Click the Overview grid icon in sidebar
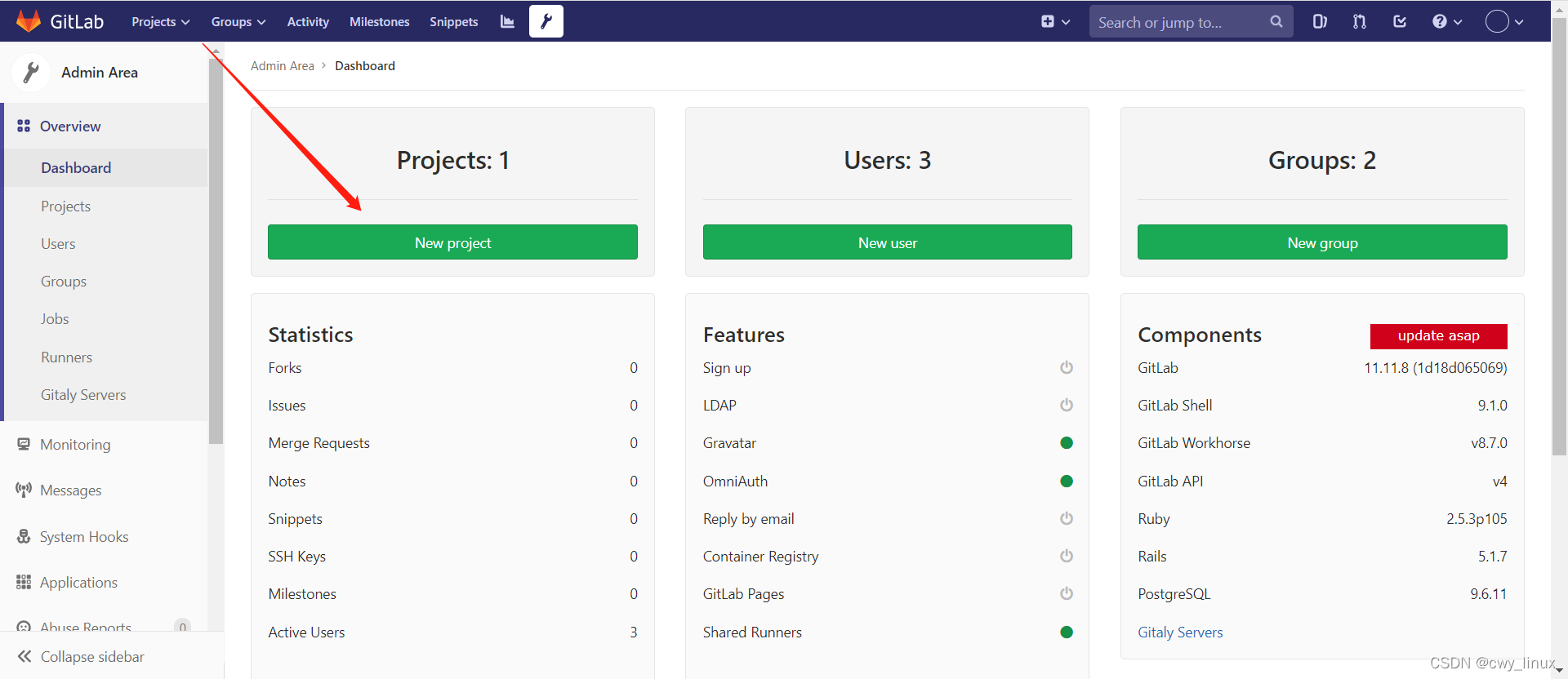The width and height of the screenshot is (1568, 679). [x=24, y=126]
